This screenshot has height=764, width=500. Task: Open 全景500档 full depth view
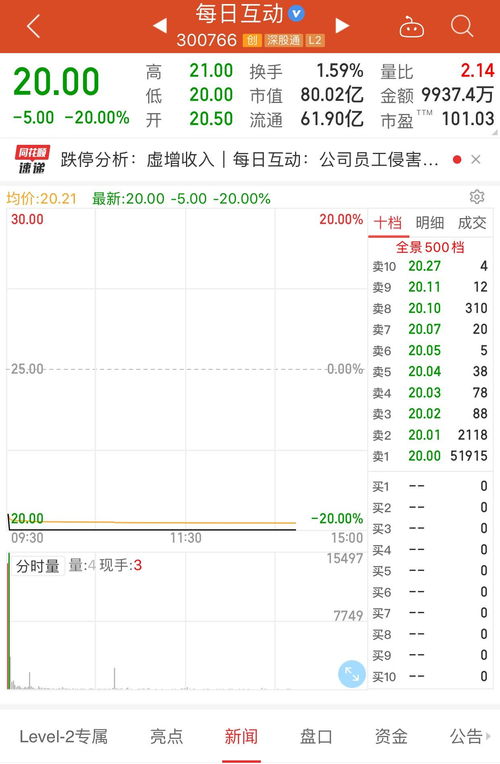pyautogui.click(x=429, y=247)
